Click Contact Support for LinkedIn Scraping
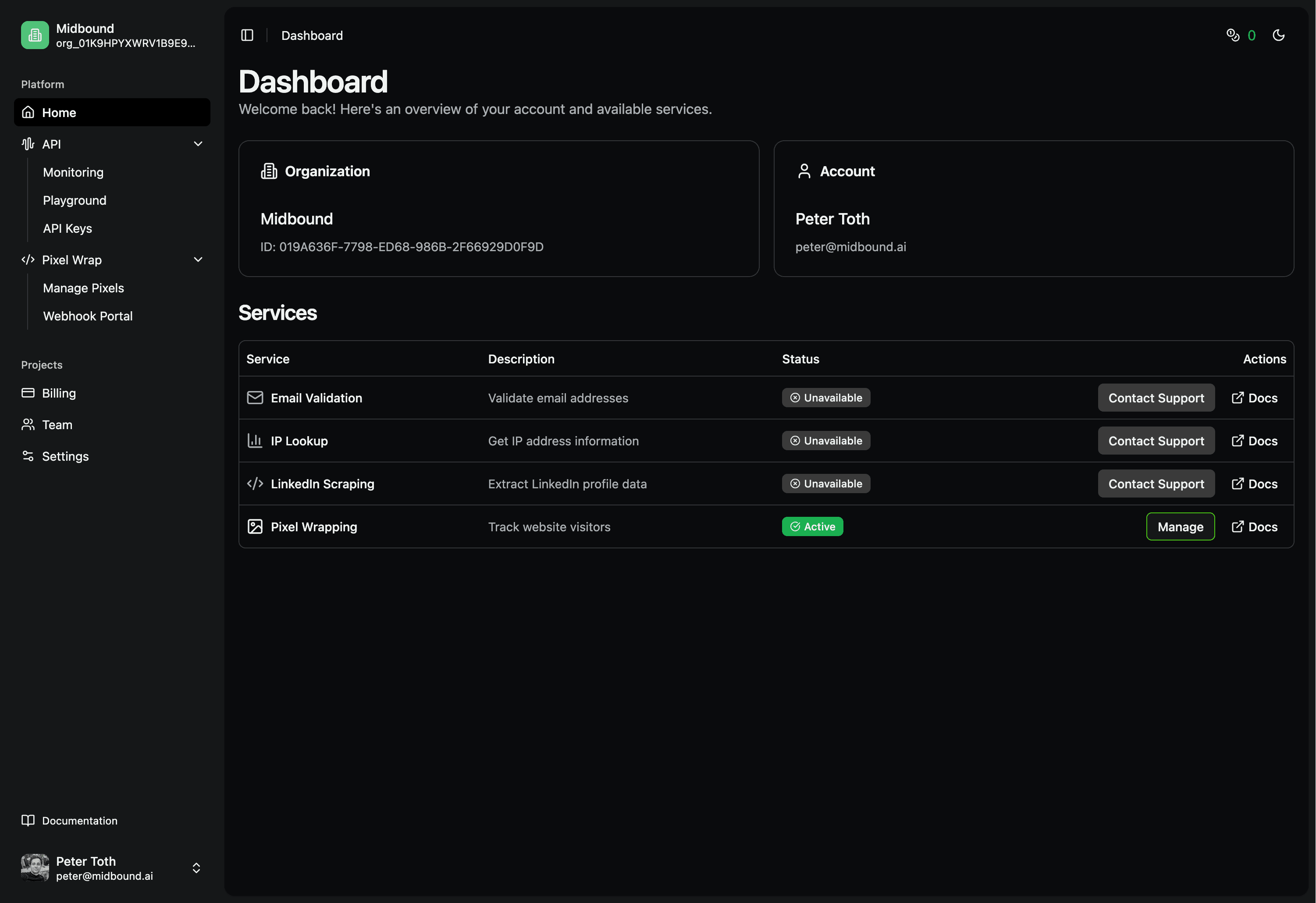 click(x=1156, y=483)
